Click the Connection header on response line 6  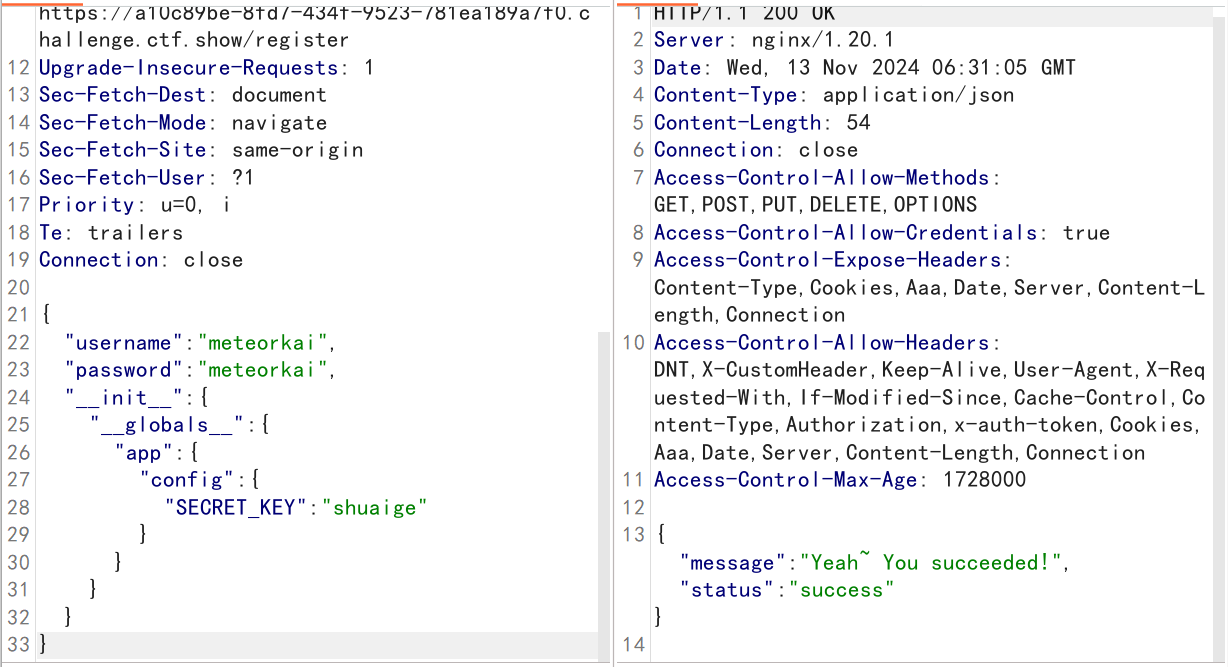[x=756, y=150]
